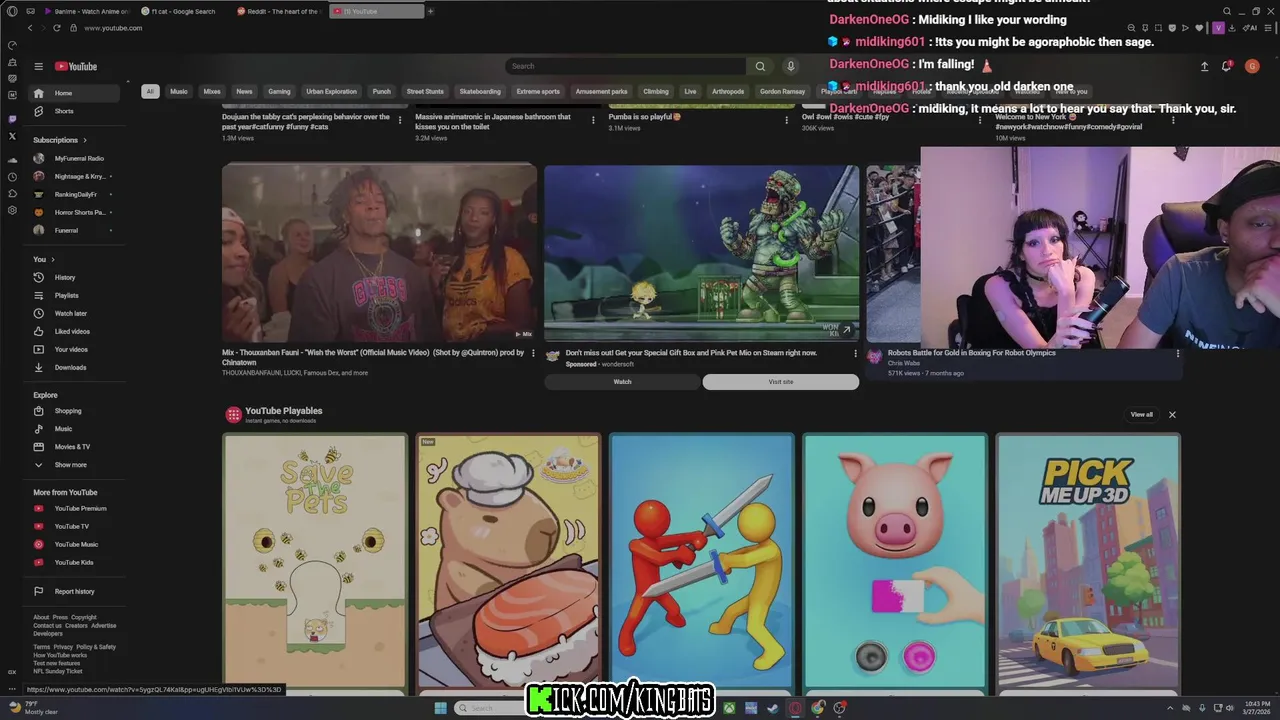Switch to 9anime browser tab
1280x720 pixels.
click(87, 11)
